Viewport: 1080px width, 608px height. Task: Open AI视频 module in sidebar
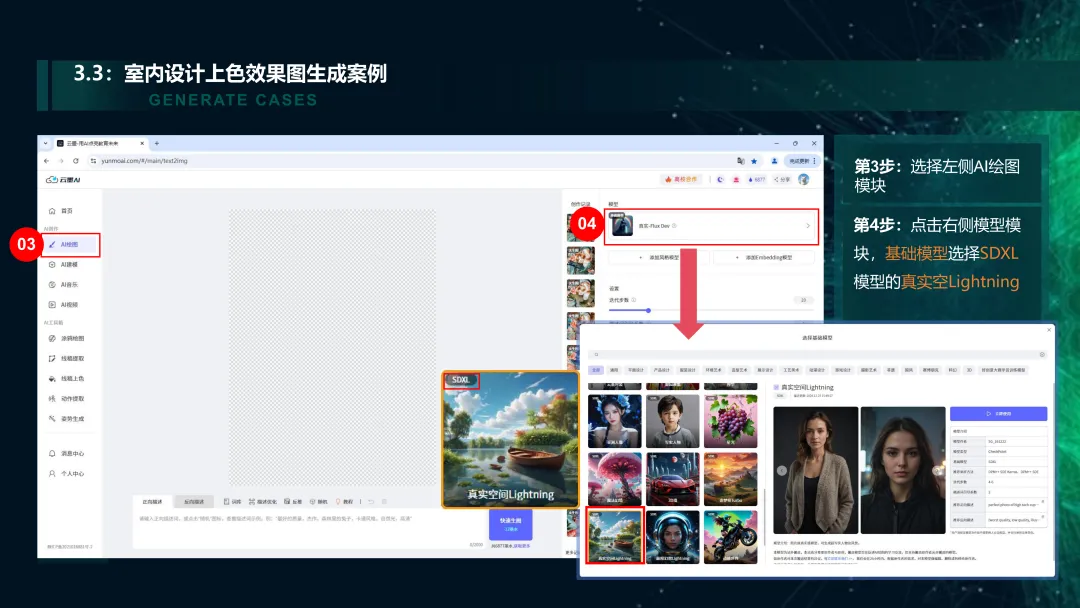pyautogui.click(x=63, y=304)
